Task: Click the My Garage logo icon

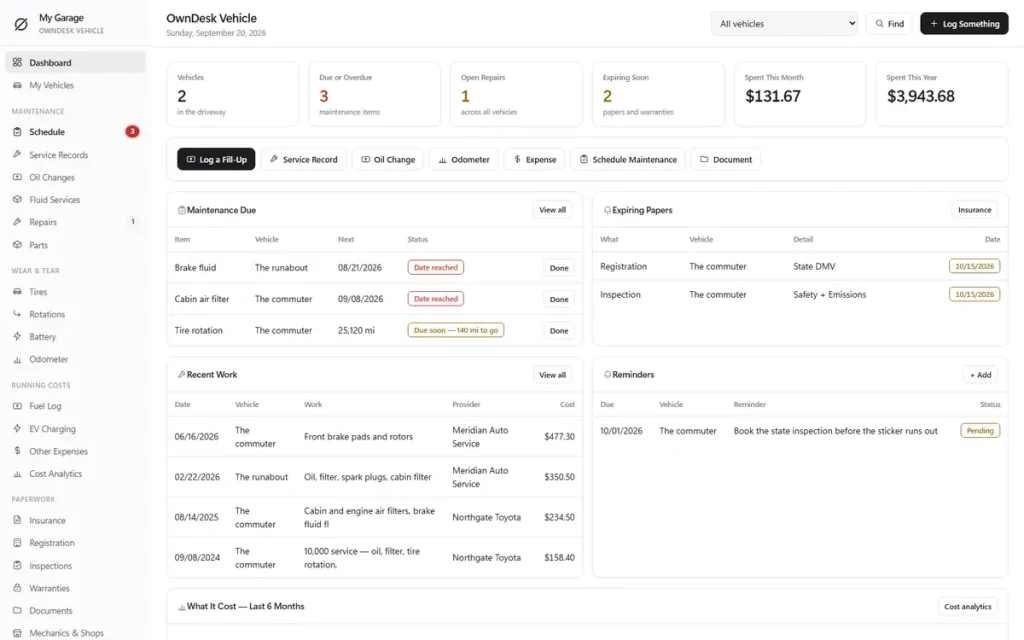Action: (21, 24)
